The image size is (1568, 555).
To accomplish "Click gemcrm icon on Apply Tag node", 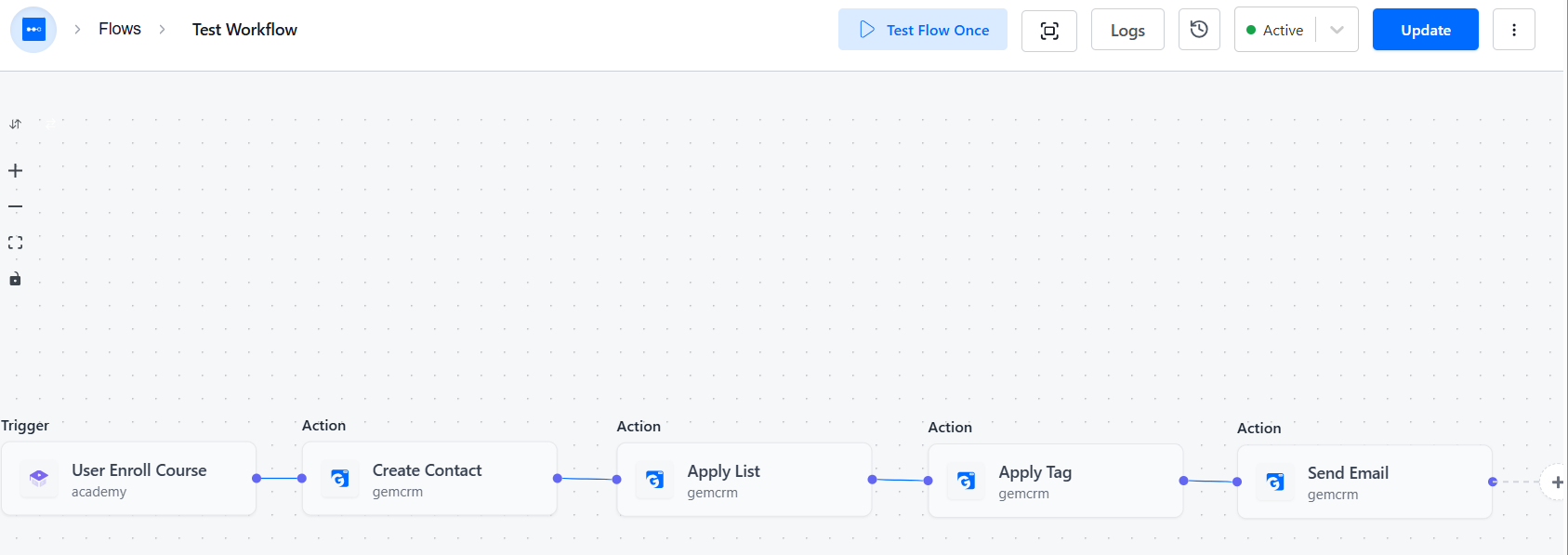I will (x=967, y=480).
